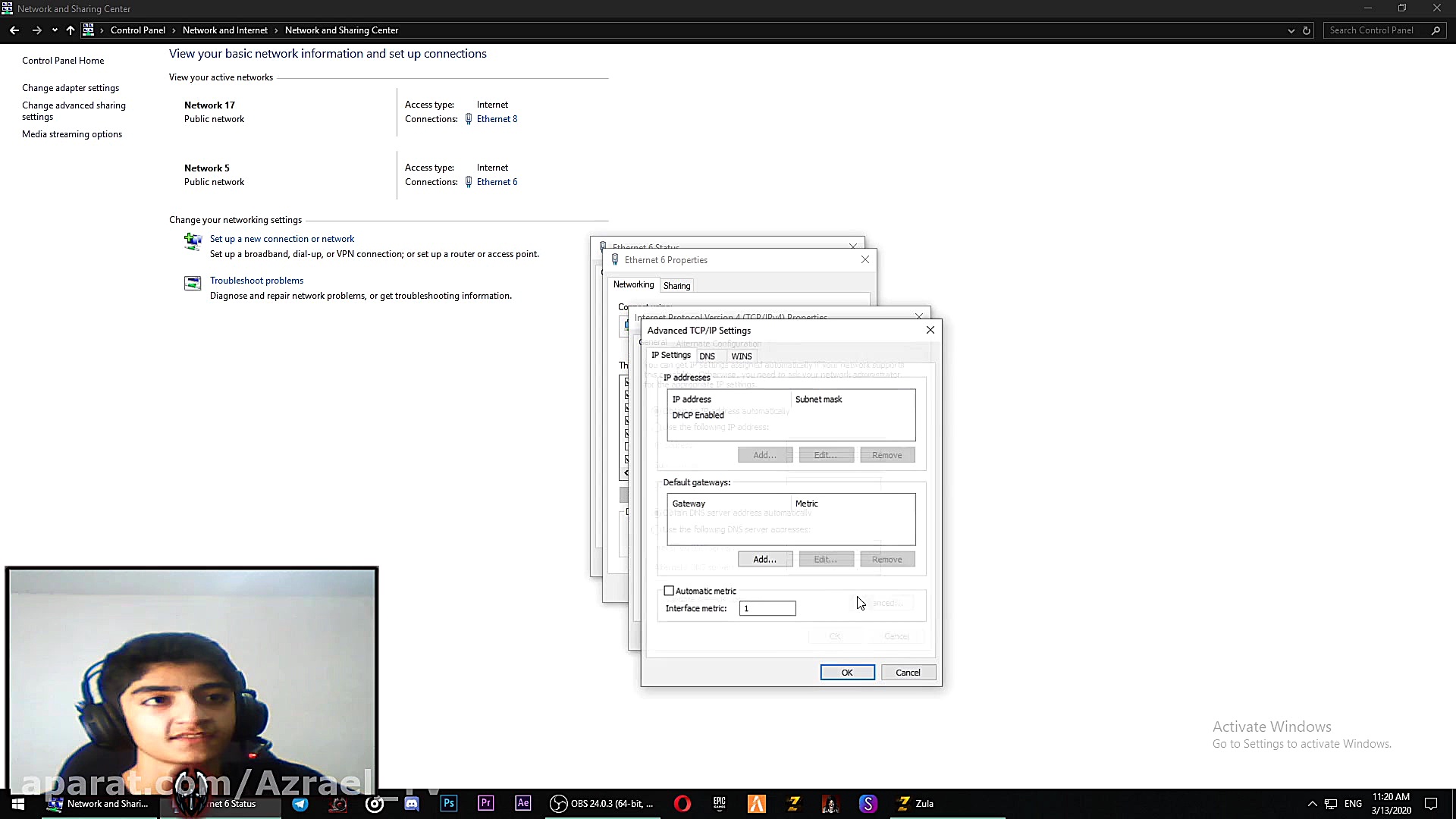1456x819 pixels.
Task: Click Add under Default gateways
Action: click(764, 560)
